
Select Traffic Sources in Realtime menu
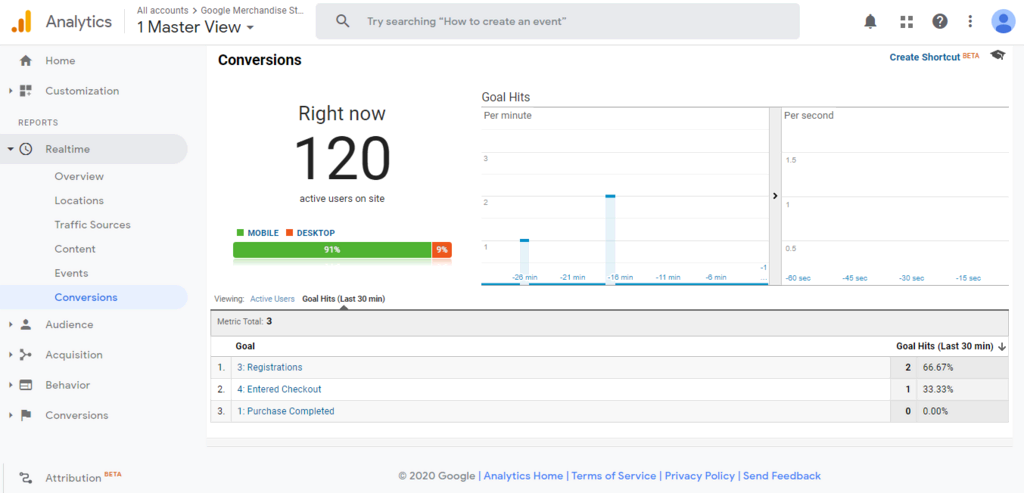tap(92, 225)
